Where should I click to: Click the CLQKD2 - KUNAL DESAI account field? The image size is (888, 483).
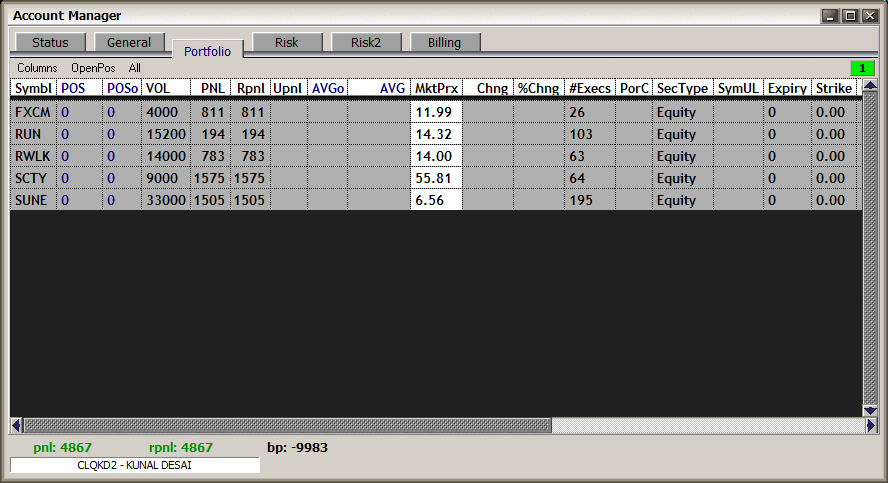(135, 465)
